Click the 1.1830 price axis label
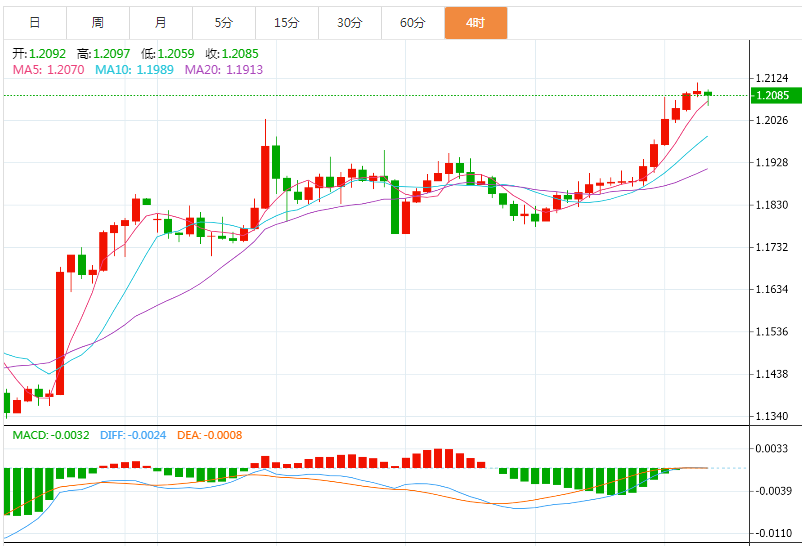This screenshot has height=546, width=802. [772, 205]
